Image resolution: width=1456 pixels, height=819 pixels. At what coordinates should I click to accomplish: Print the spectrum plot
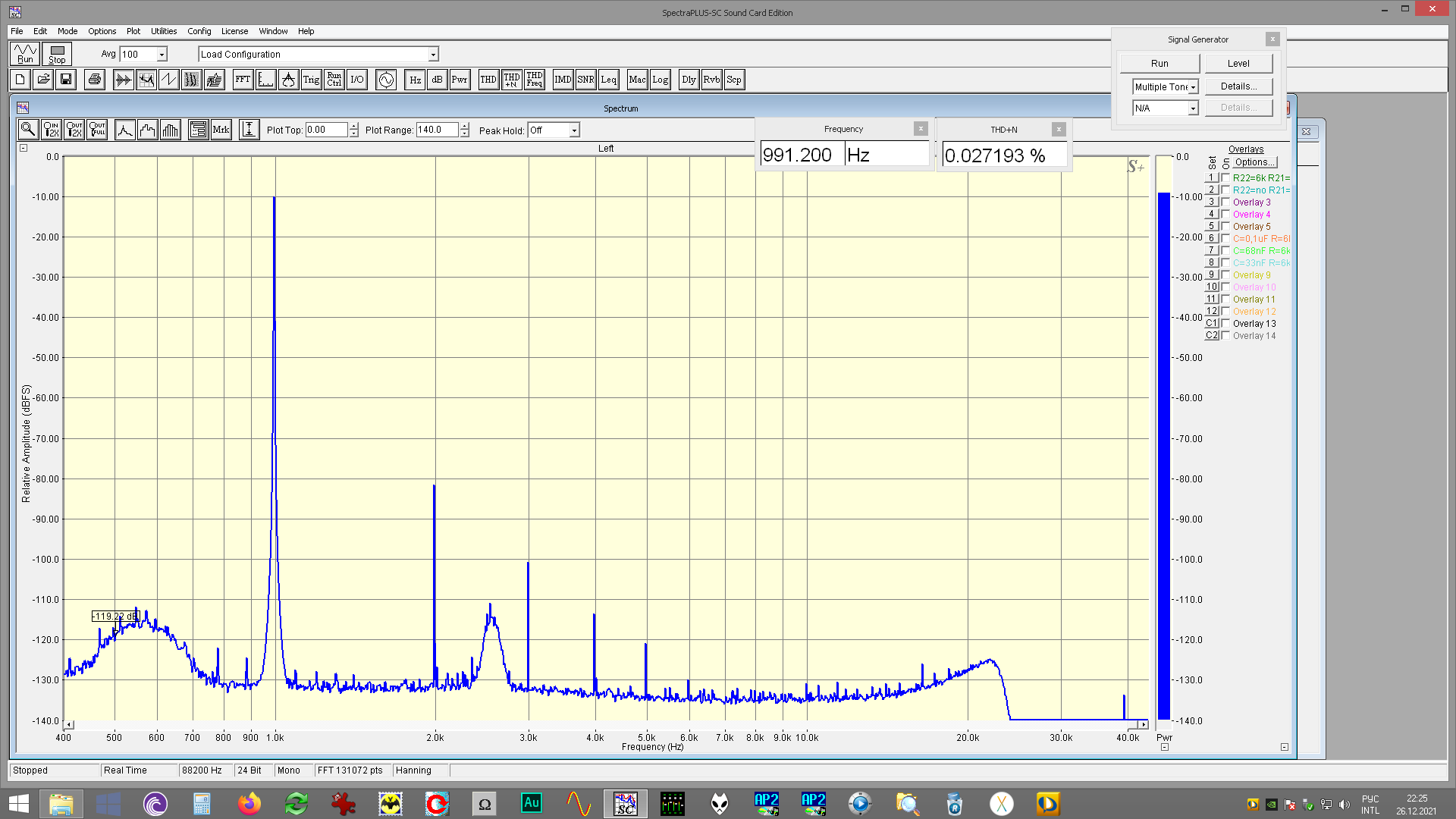95,80
